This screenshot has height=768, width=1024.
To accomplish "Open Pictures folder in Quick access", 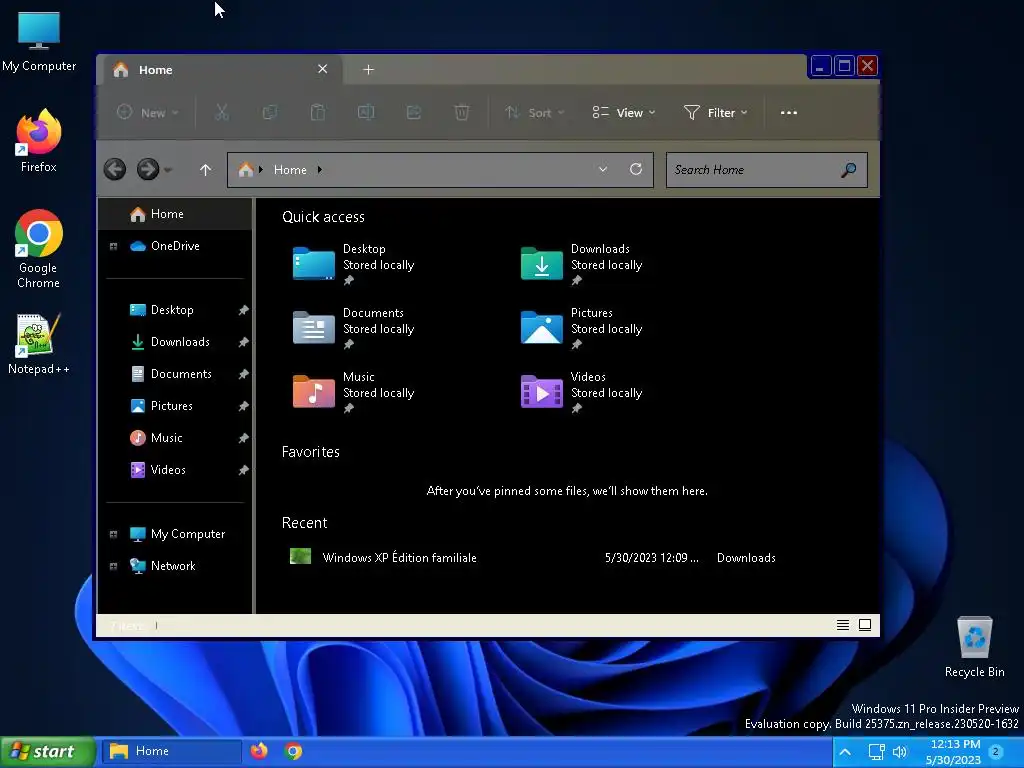I will pyautogui.click(x=581, y=328).
